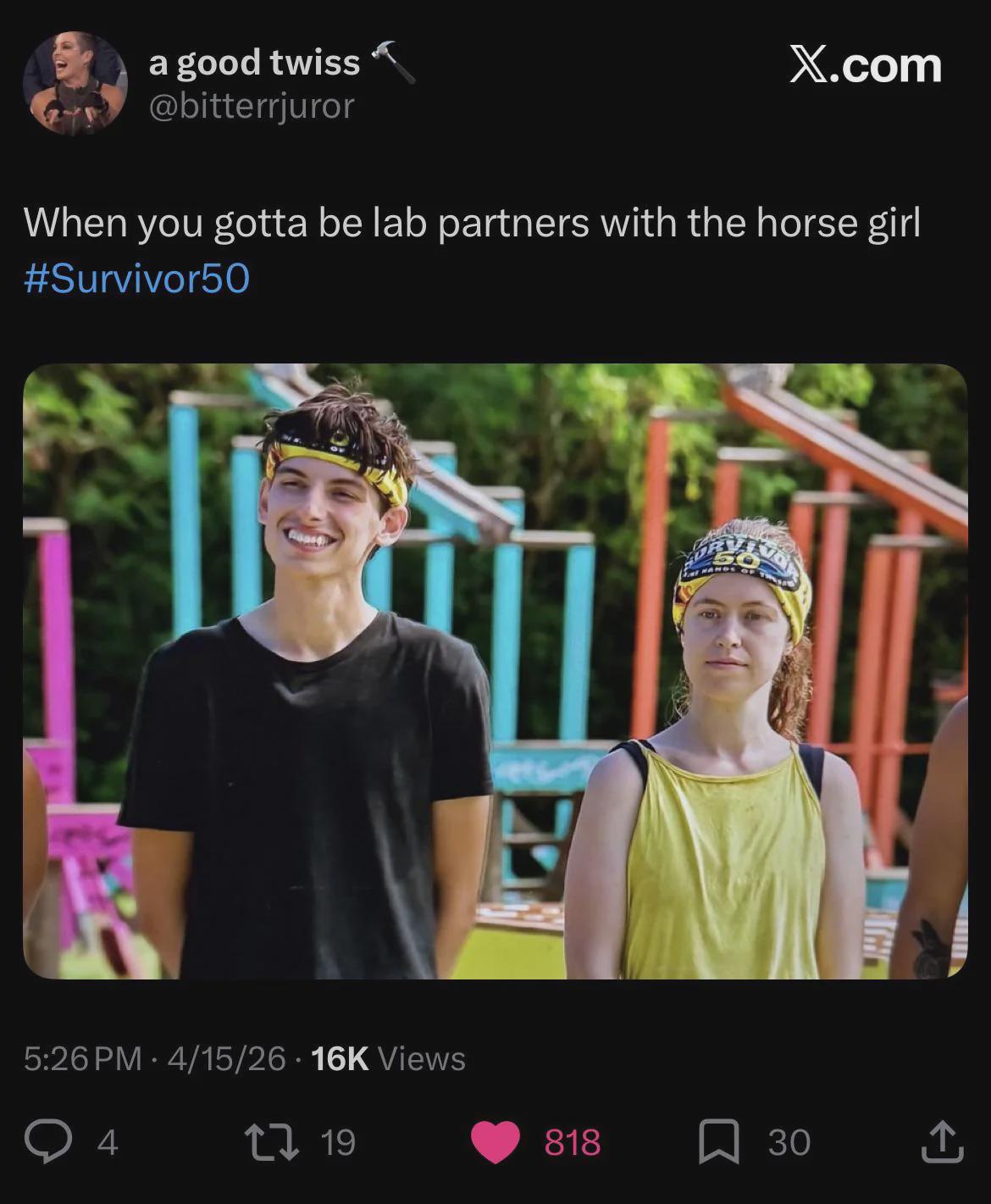Viewport: 991px width, 1204px height.
Task: Click the 4/15/26 post date
Action: click(x=227, y=1059)
